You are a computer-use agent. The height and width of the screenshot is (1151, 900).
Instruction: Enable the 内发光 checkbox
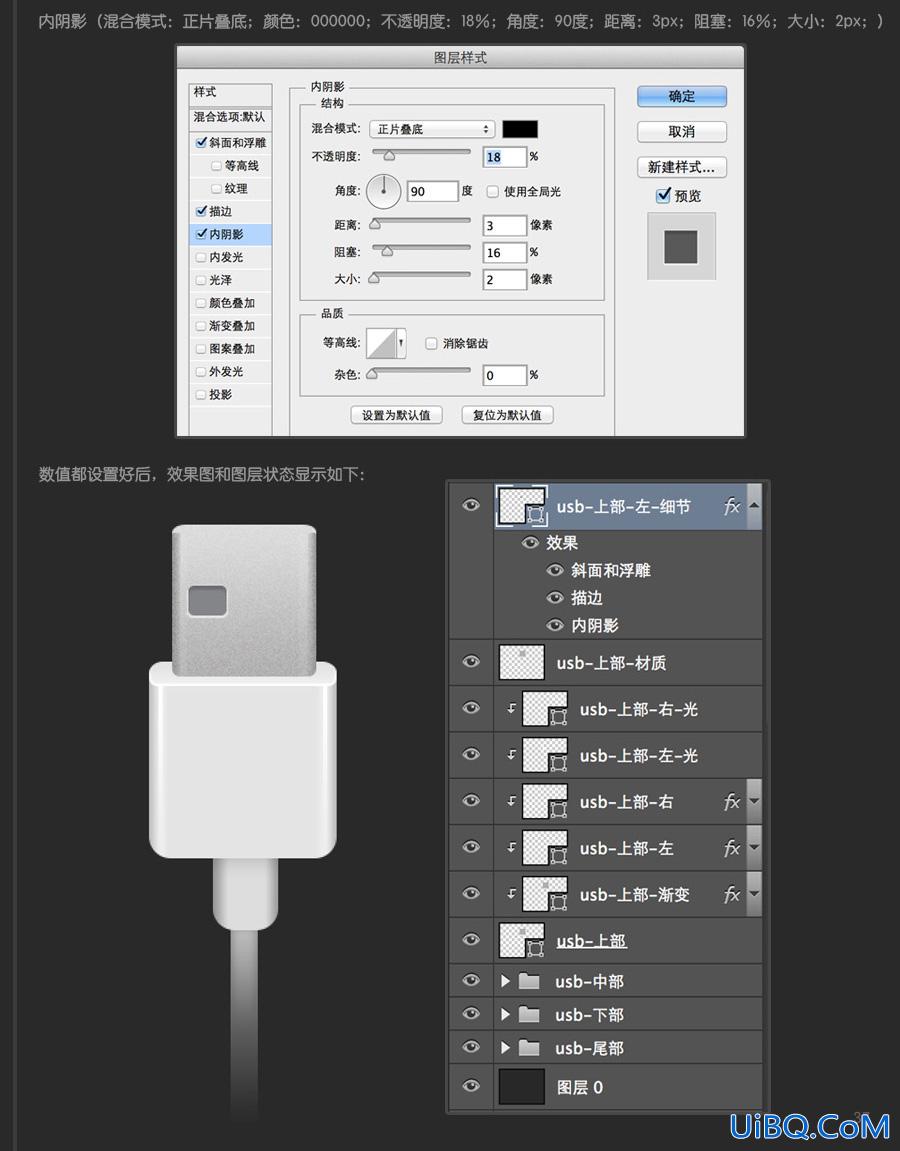tap(201, 257)
